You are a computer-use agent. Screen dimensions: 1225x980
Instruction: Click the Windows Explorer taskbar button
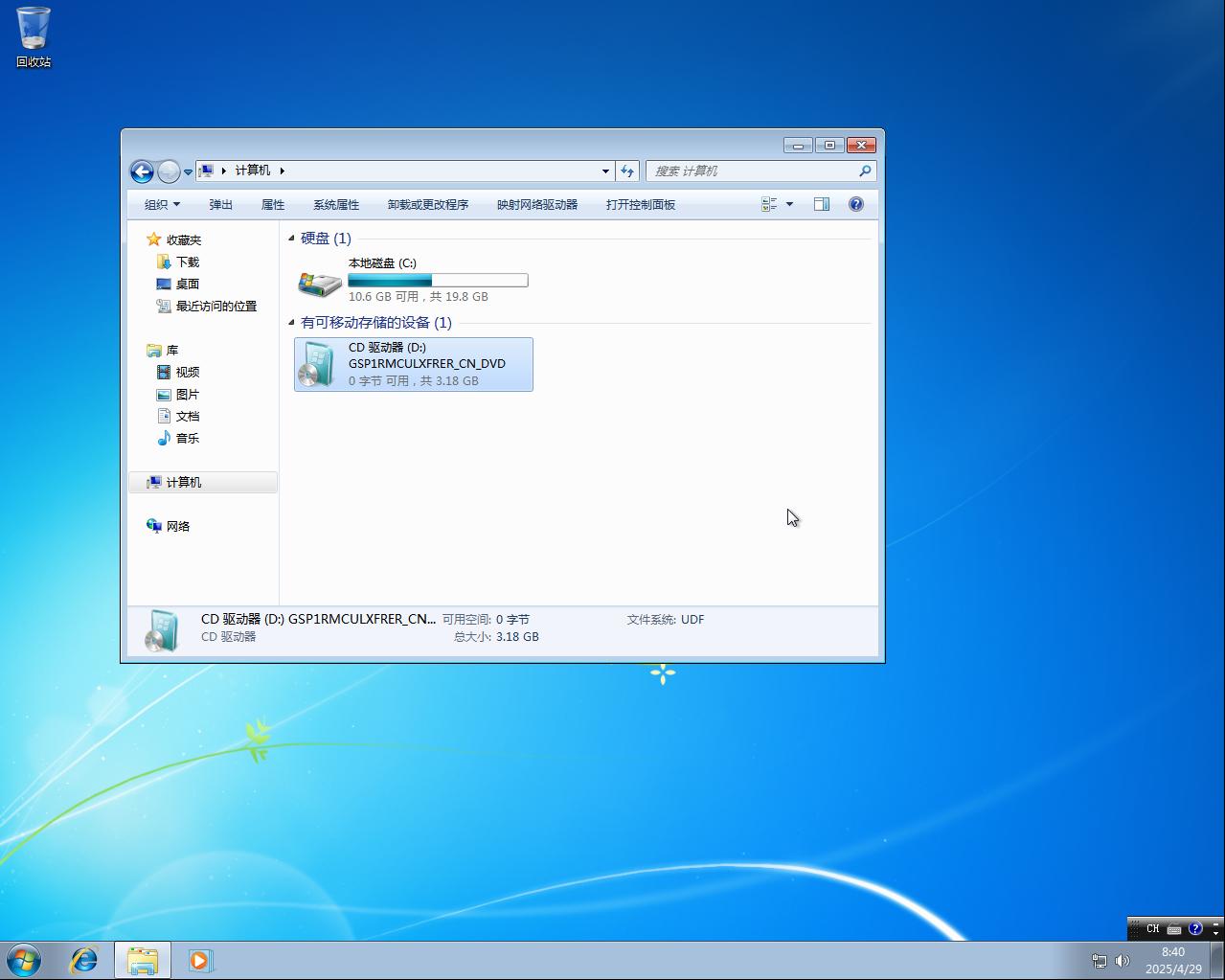click(143, 960)
